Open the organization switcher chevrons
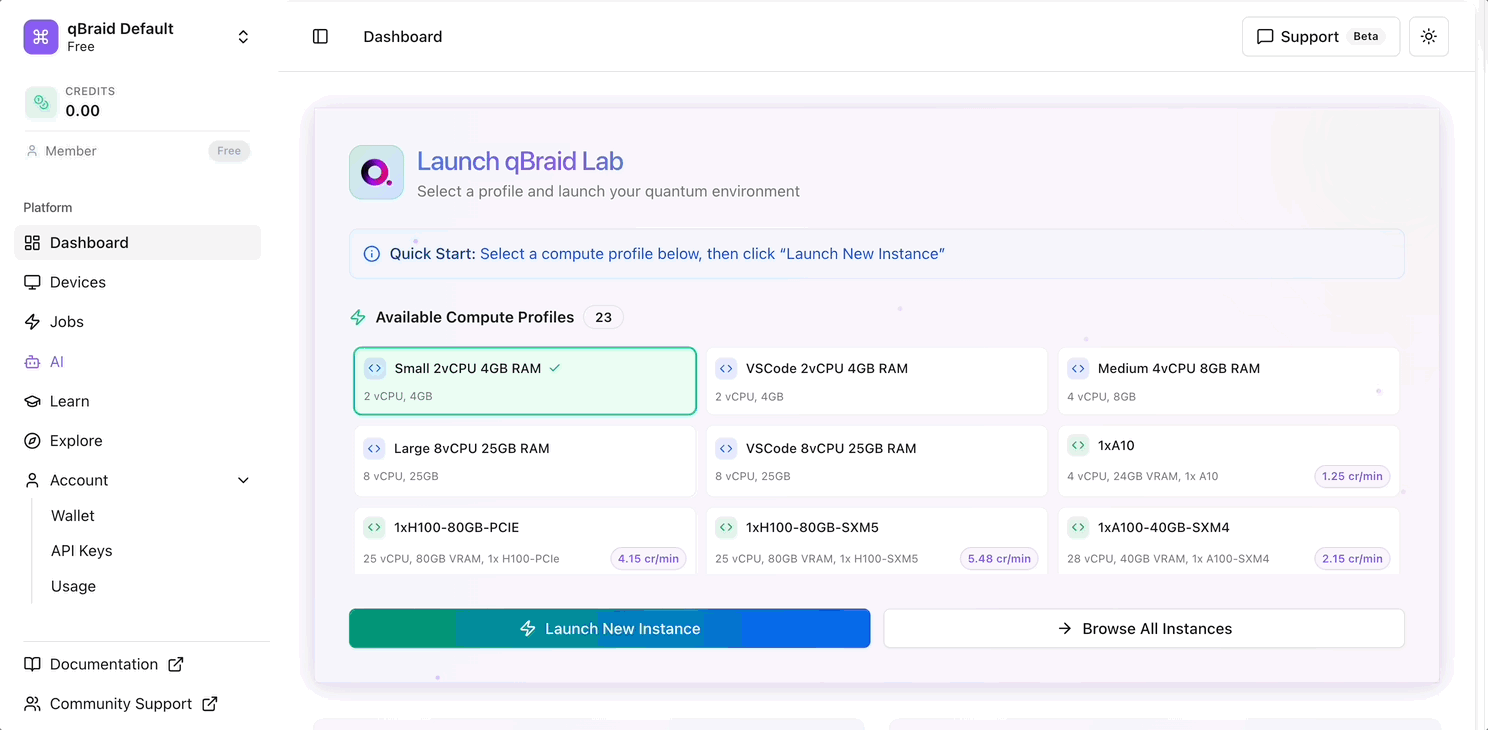This screenshot has height=730, width=1488. 243,37
